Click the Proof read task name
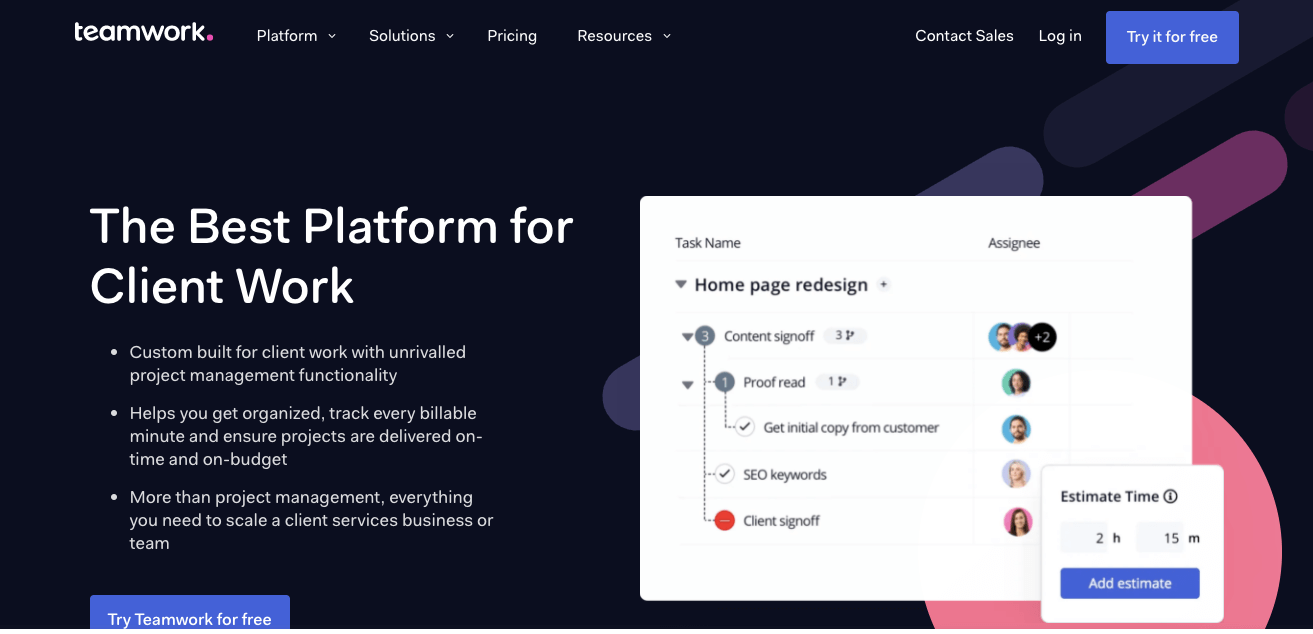 tap(774, 382)
